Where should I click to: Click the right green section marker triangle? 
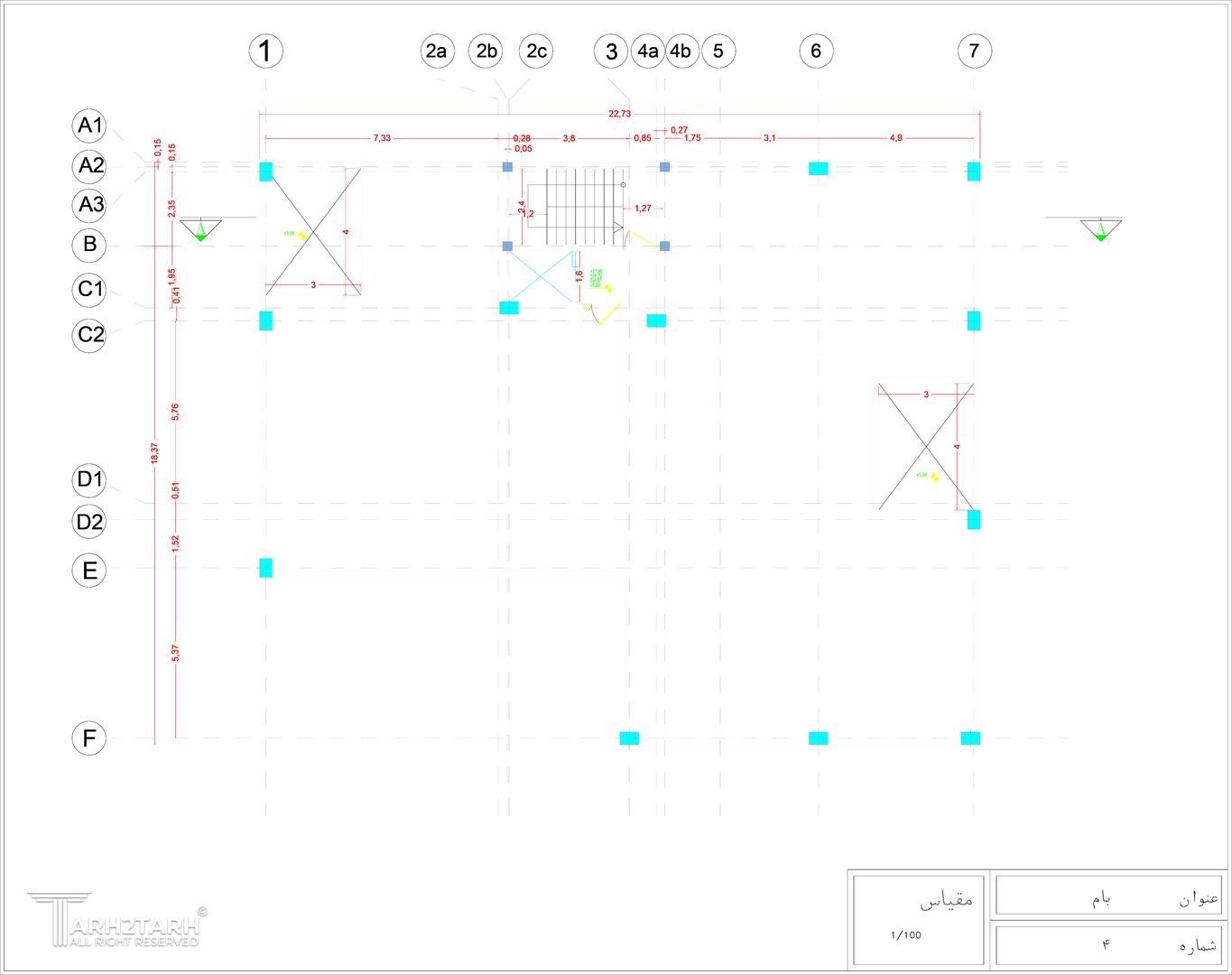pyautogui.click(x=1101, y=230)
